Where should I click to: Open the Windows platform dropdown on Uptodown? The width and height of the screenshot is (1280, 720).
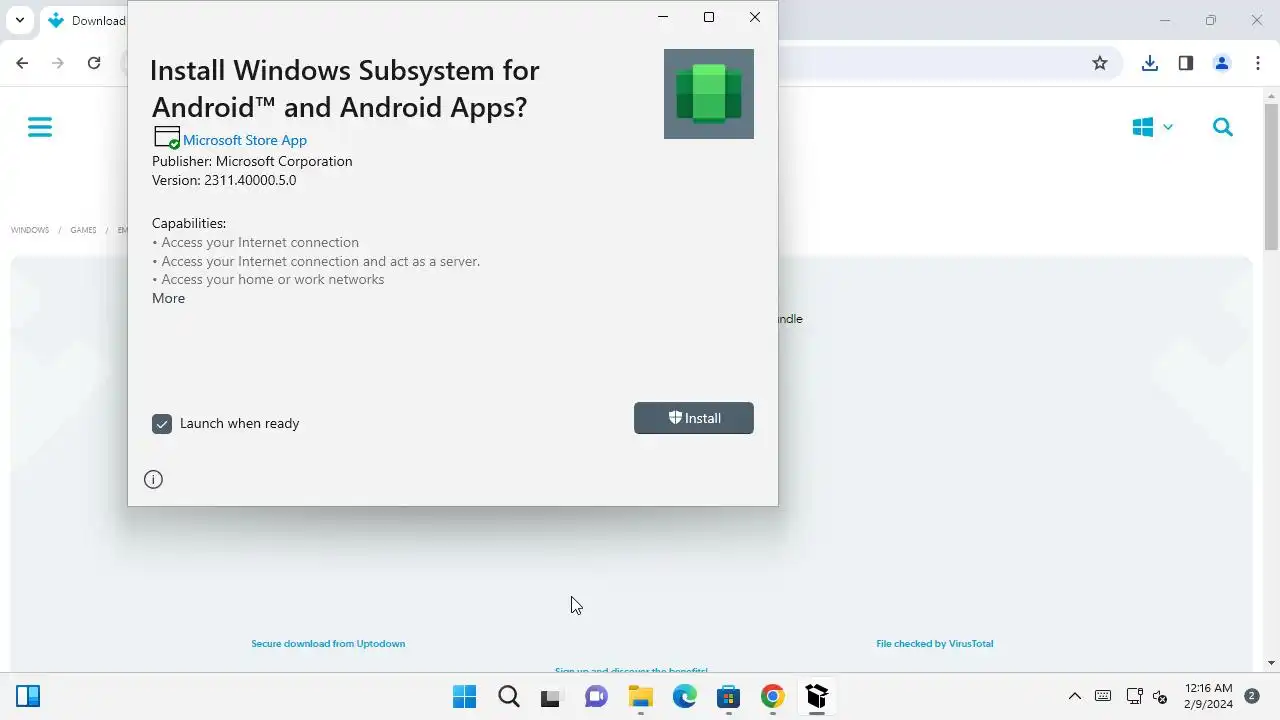[1153, 127]
